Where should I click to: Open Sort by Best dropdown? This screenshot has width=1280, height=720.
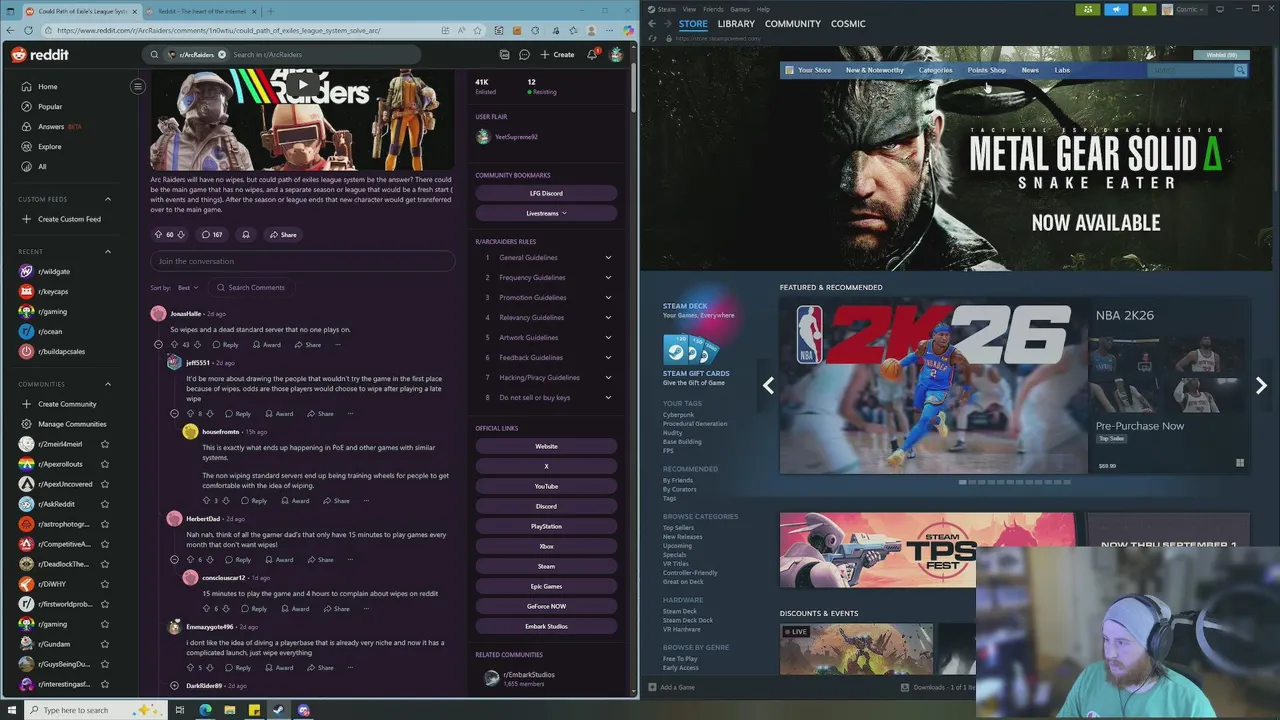188,288
